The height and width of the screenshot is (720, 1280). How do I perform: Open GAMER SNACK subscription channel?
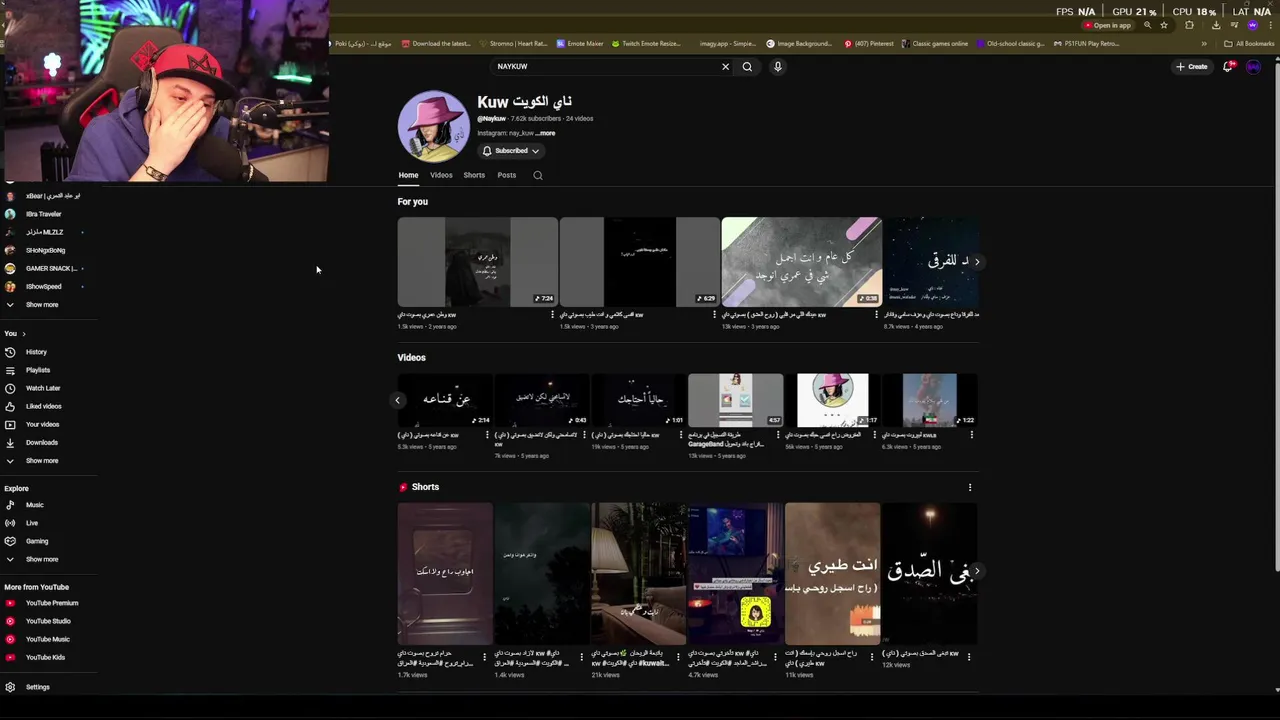tap(50, 268)
